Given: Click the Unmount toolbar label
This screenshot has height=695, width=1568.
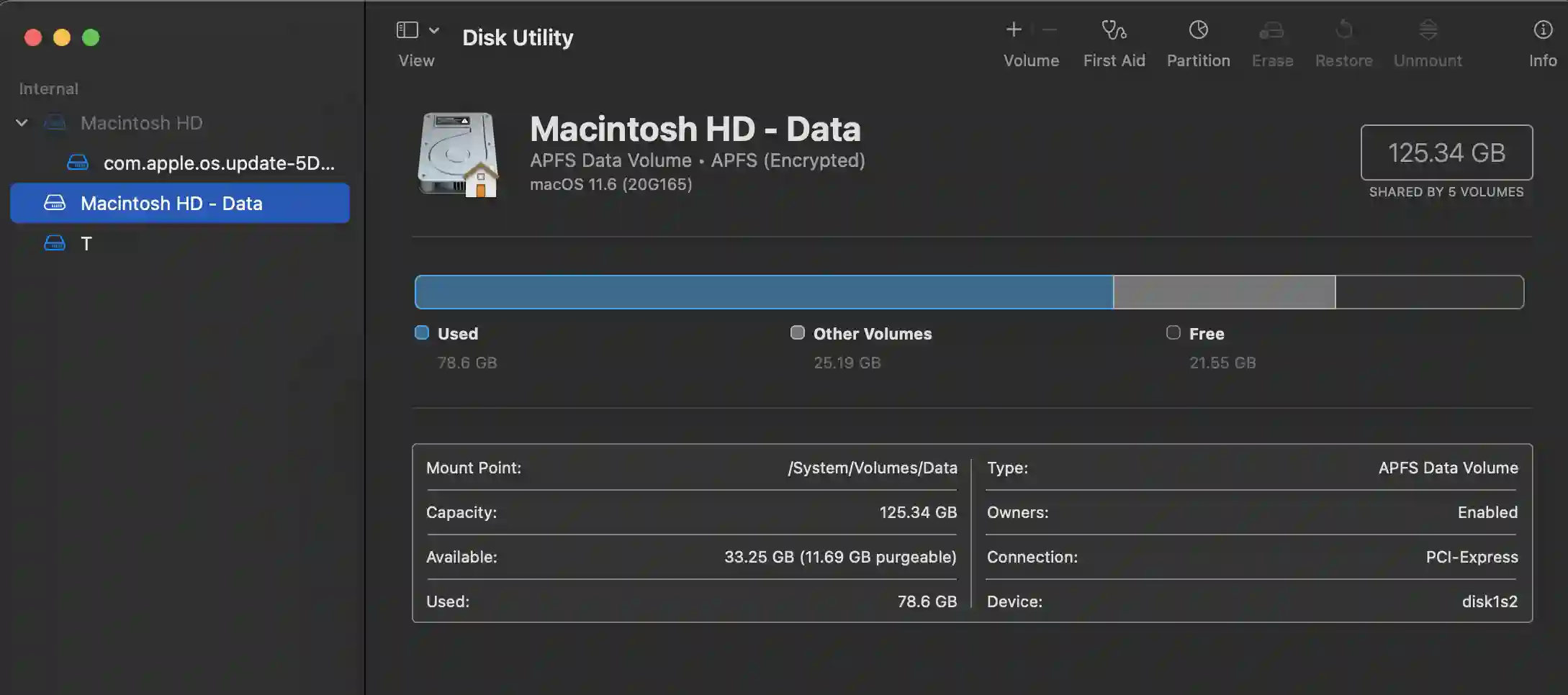Looking at the screenshot, I should click(1428, 60).
